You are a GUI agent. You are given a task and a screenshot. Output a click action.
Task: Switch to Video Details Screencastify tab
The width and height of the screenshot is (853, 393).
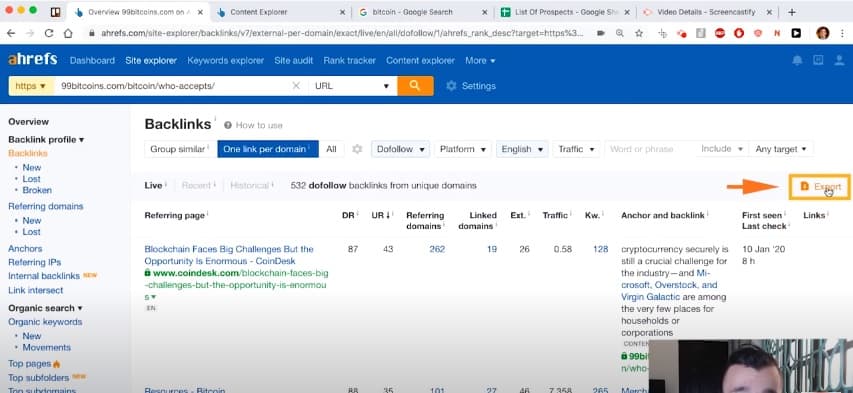tap(706, 12)
